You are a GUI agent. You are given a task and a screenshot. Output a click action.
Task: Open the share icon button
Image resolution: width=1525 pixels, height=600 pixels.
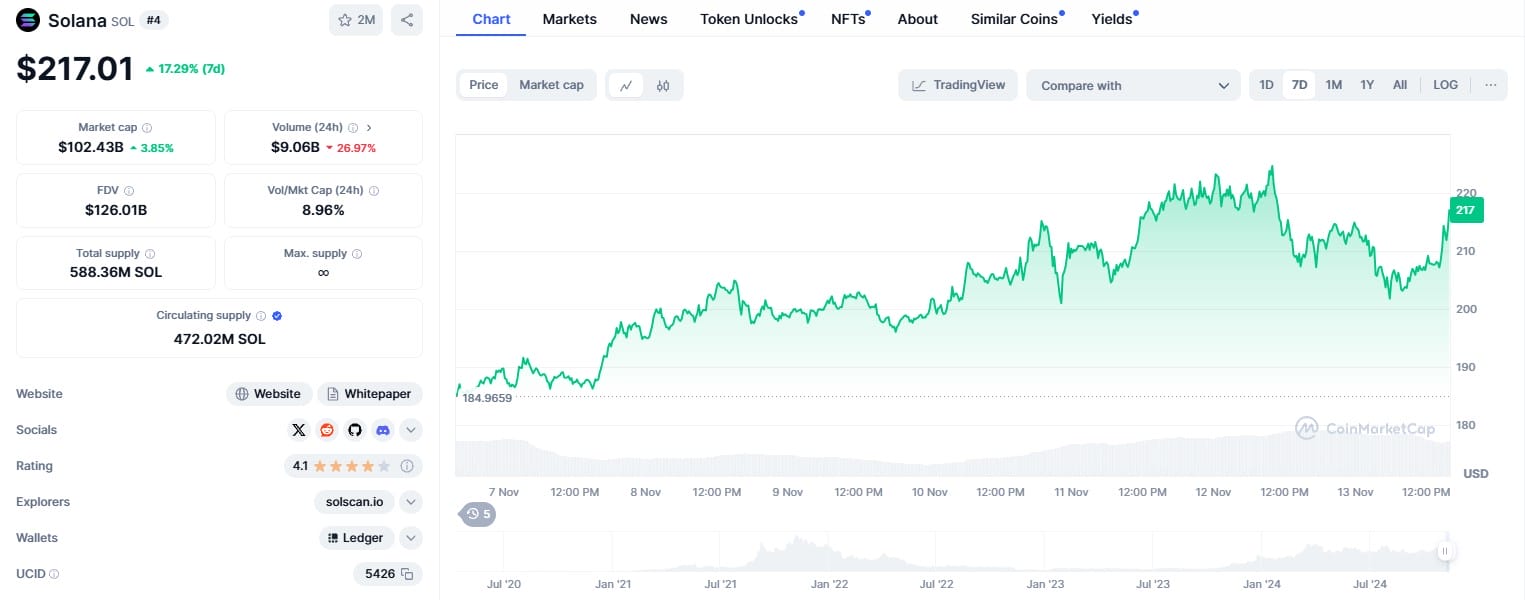point(407,20)
